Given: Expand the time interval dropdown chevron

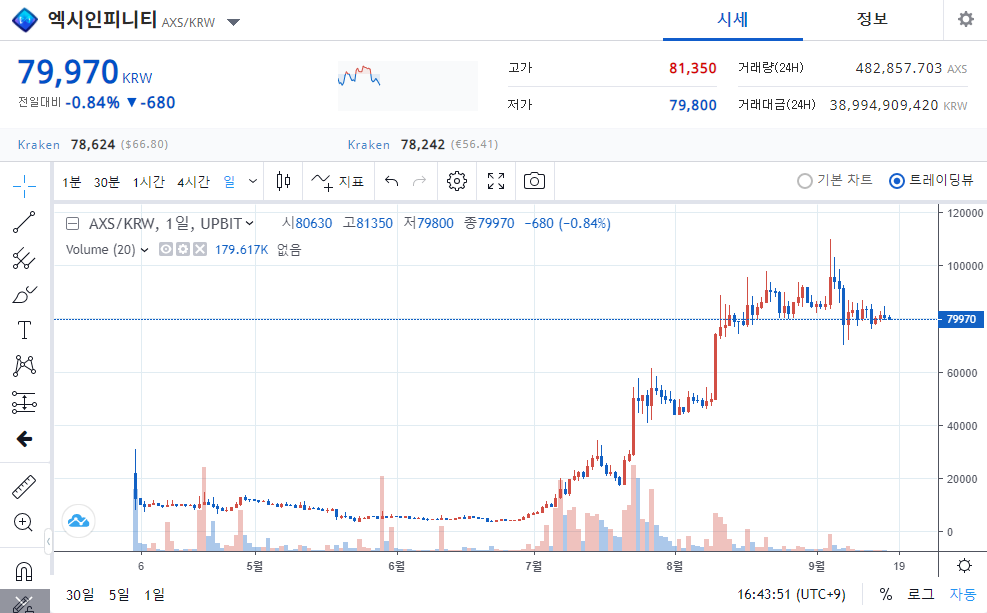Looking at the screenshot, I should tap(253, 181).
